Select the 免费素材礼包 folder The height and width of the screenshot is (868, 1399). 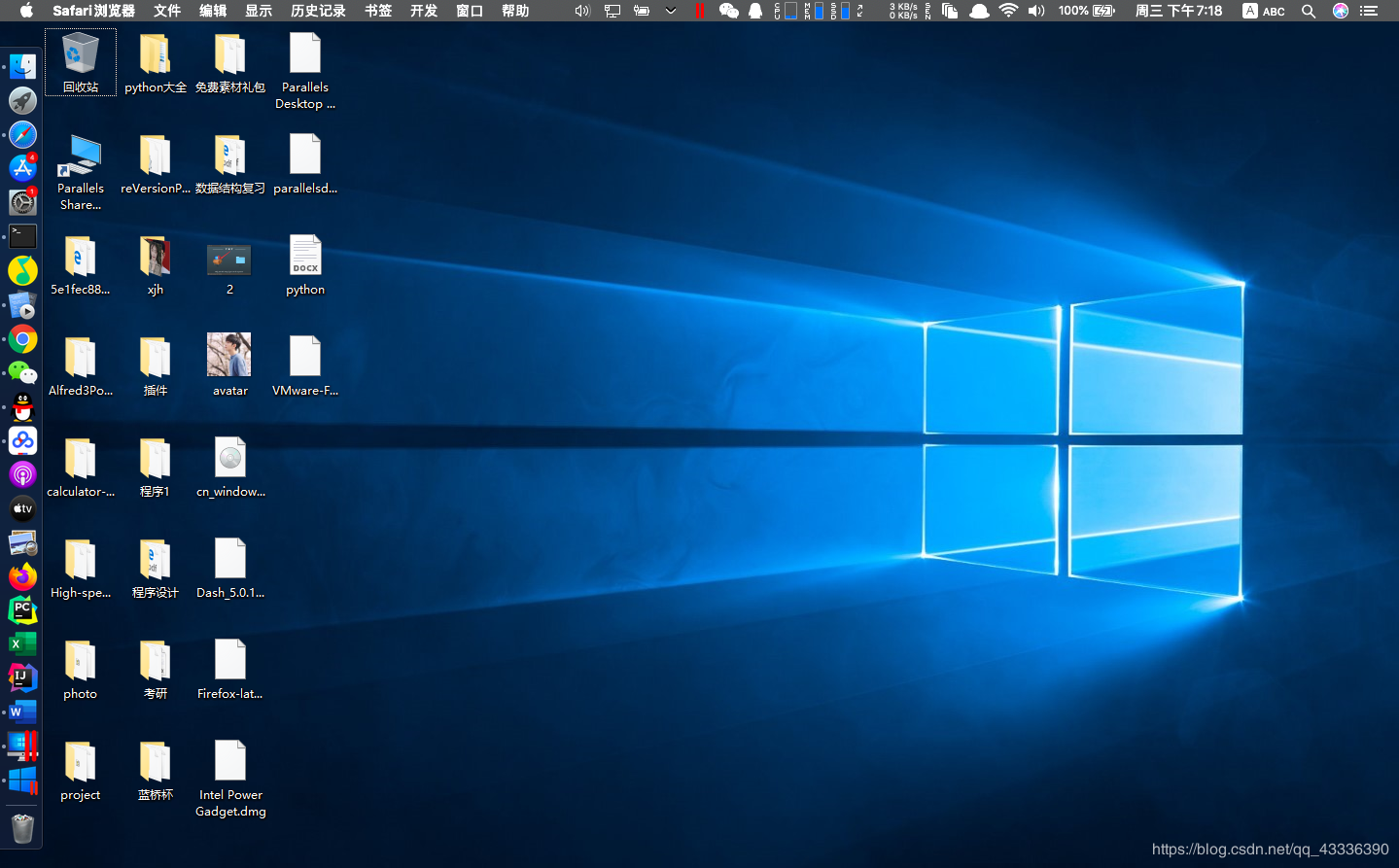click(230, 62)
